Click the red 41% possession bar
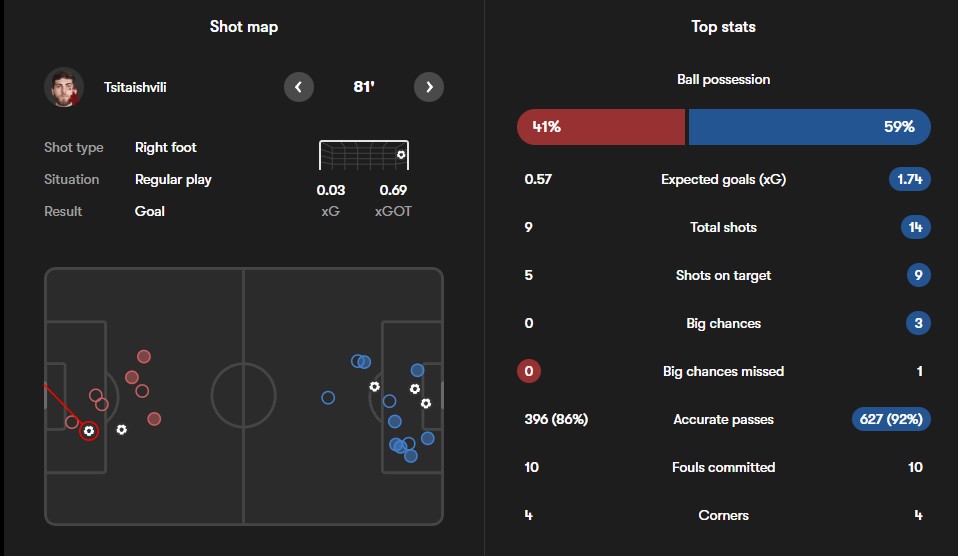 (600, 127)
